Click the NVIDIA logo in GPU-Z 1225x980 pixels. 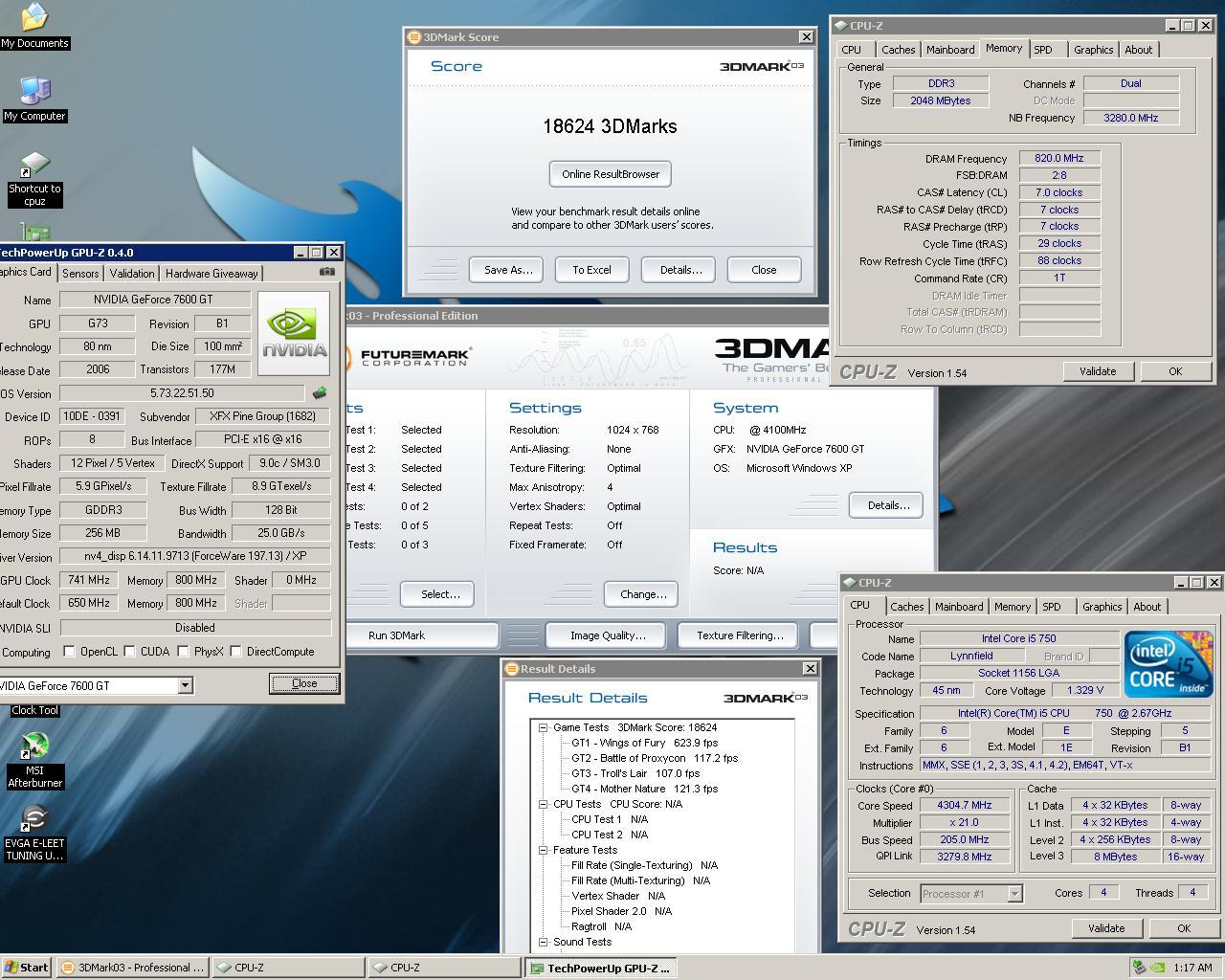pos(295,332)
